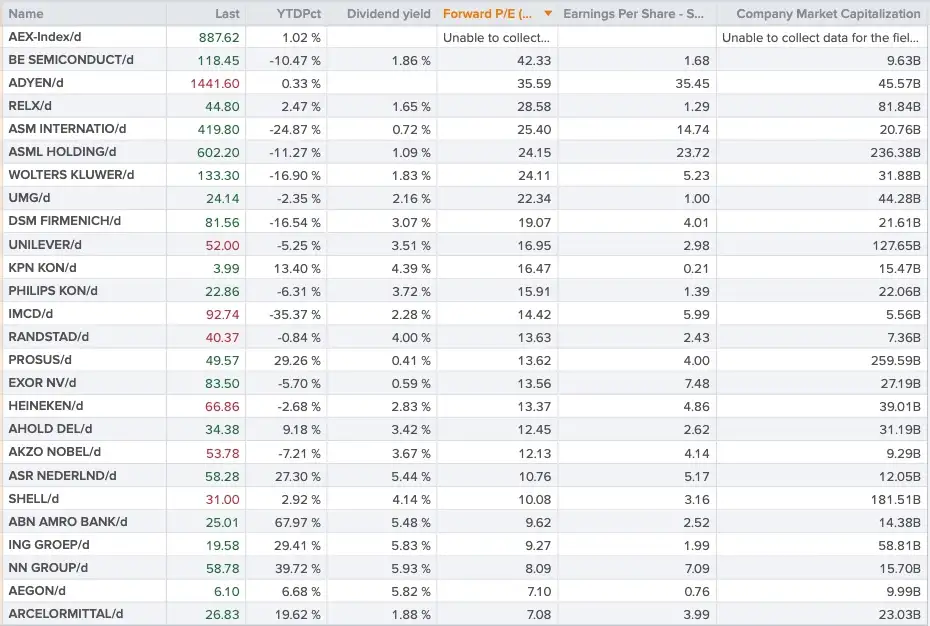Click ASML HOLDING market cap 236.38B
Image resolution: width=930 pixels, height=626 pixels.
(895, 152)
